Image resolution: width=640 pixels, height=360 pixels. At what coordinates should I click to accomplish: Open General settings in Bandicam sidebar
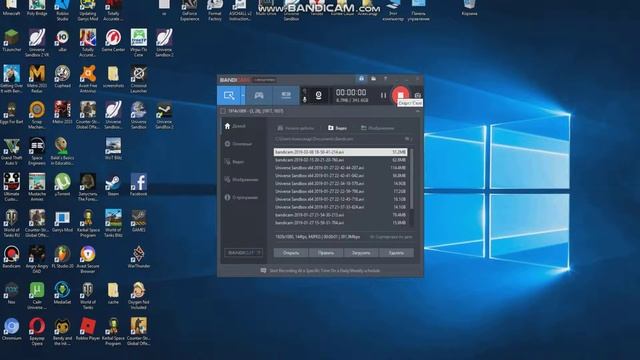pos(238,144)
